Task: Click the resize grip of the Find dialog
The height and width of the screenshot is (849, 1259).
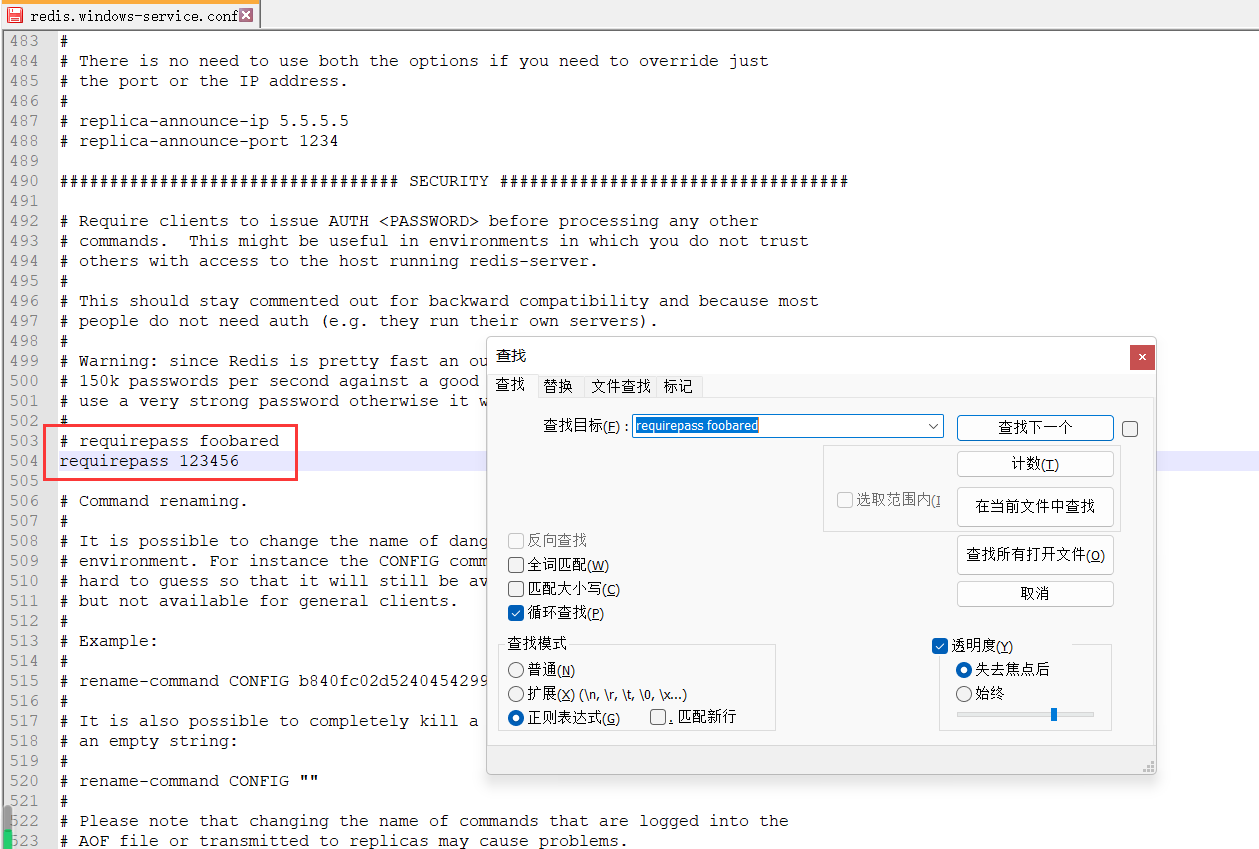Action: (x=1148, y=766)
